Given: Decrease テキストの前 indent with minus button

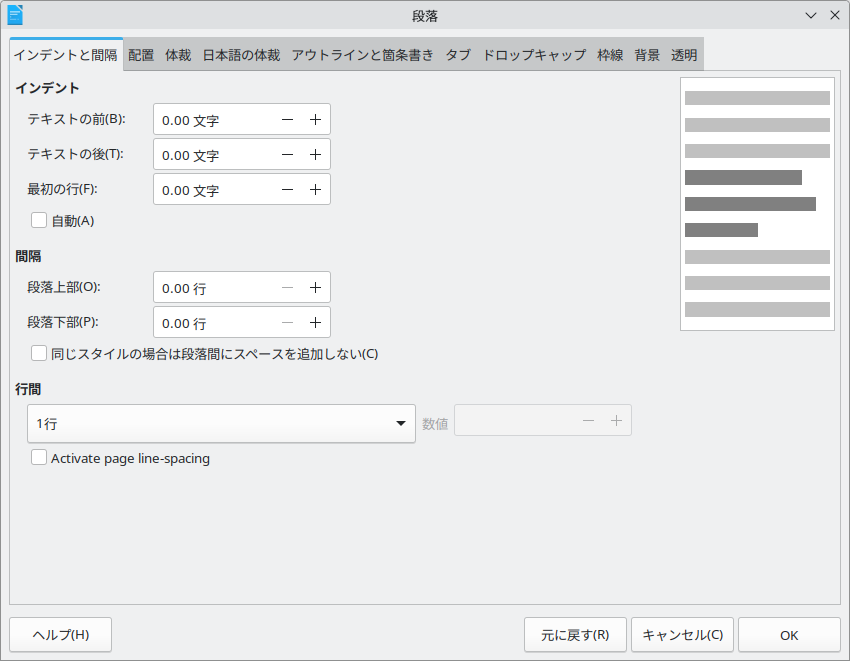Looking at the screenshot, I should point(287,120).
